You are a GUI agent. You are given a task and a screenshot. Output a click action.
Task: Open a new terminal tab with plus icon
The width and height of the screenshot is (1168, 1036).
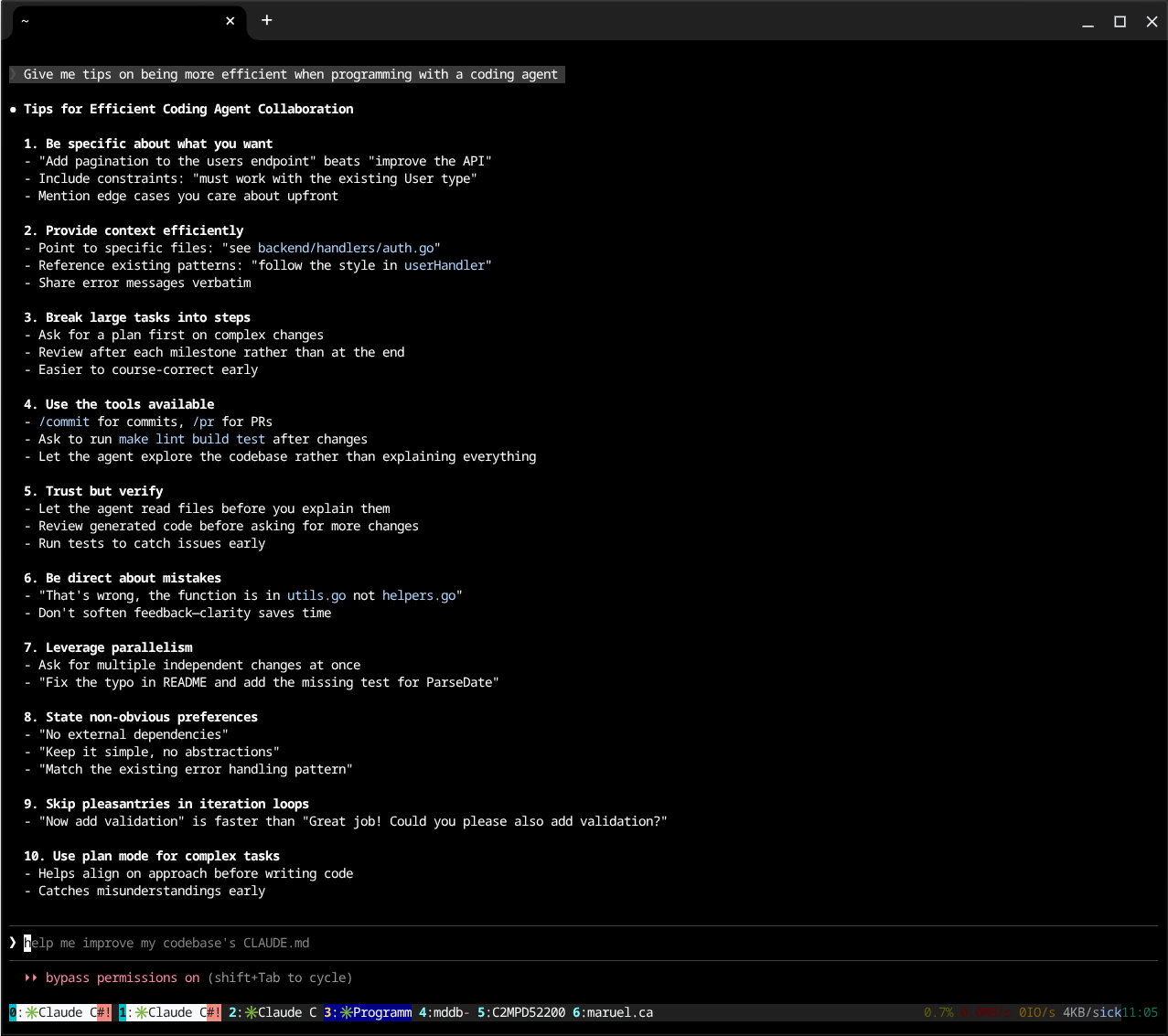266,20
